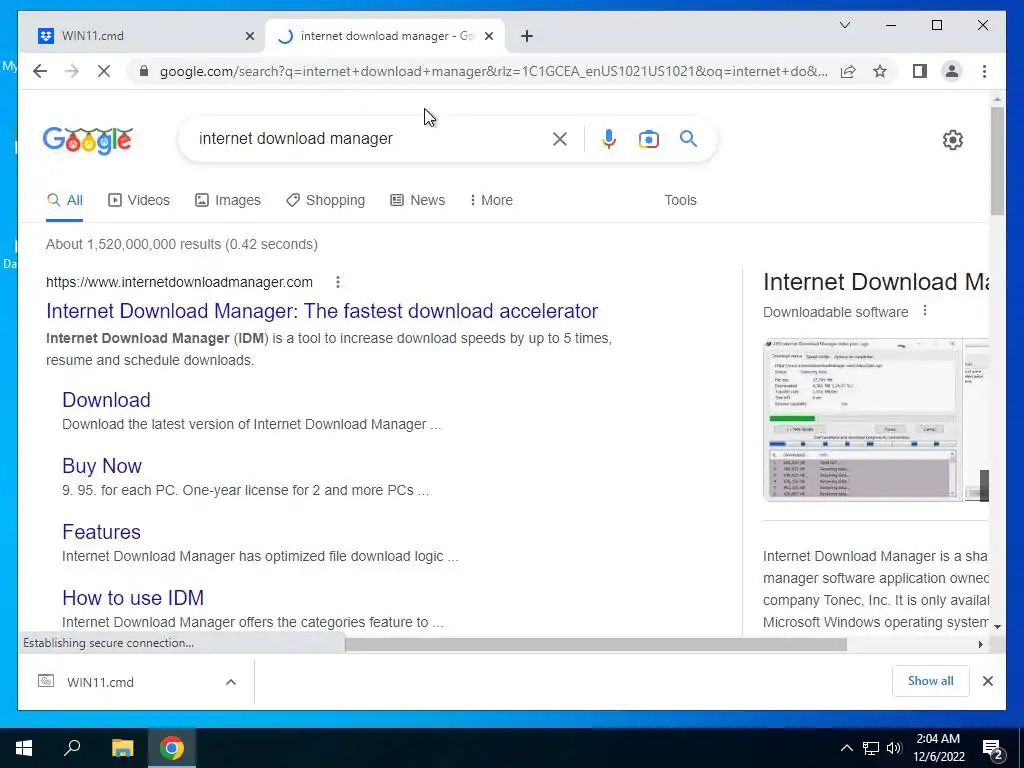Open the volume tray icon

[894, 748]
